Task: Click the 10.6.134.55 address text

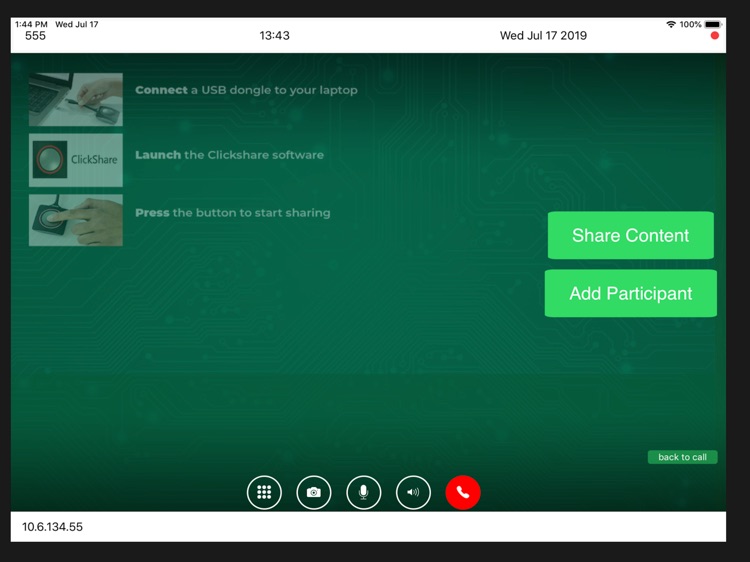Action: coord(52,527)
